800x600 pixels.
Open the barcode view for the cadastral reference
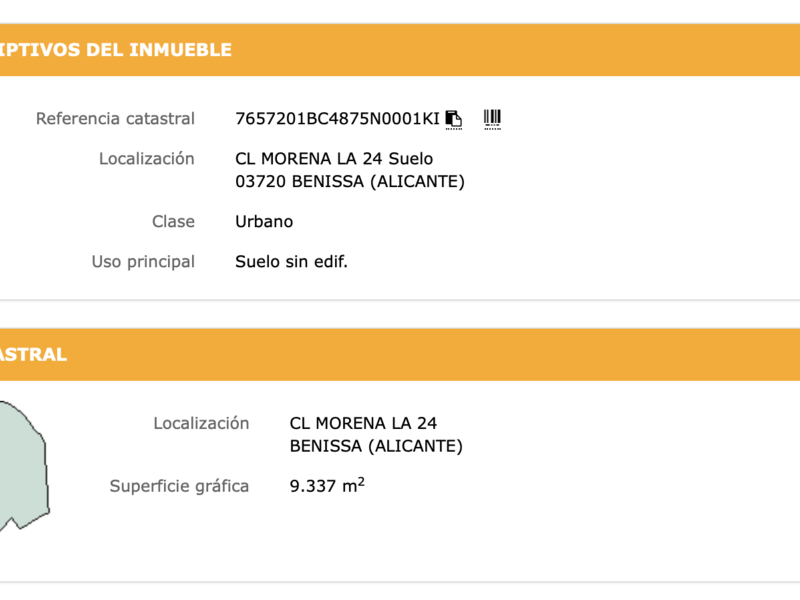click(490, 118)
